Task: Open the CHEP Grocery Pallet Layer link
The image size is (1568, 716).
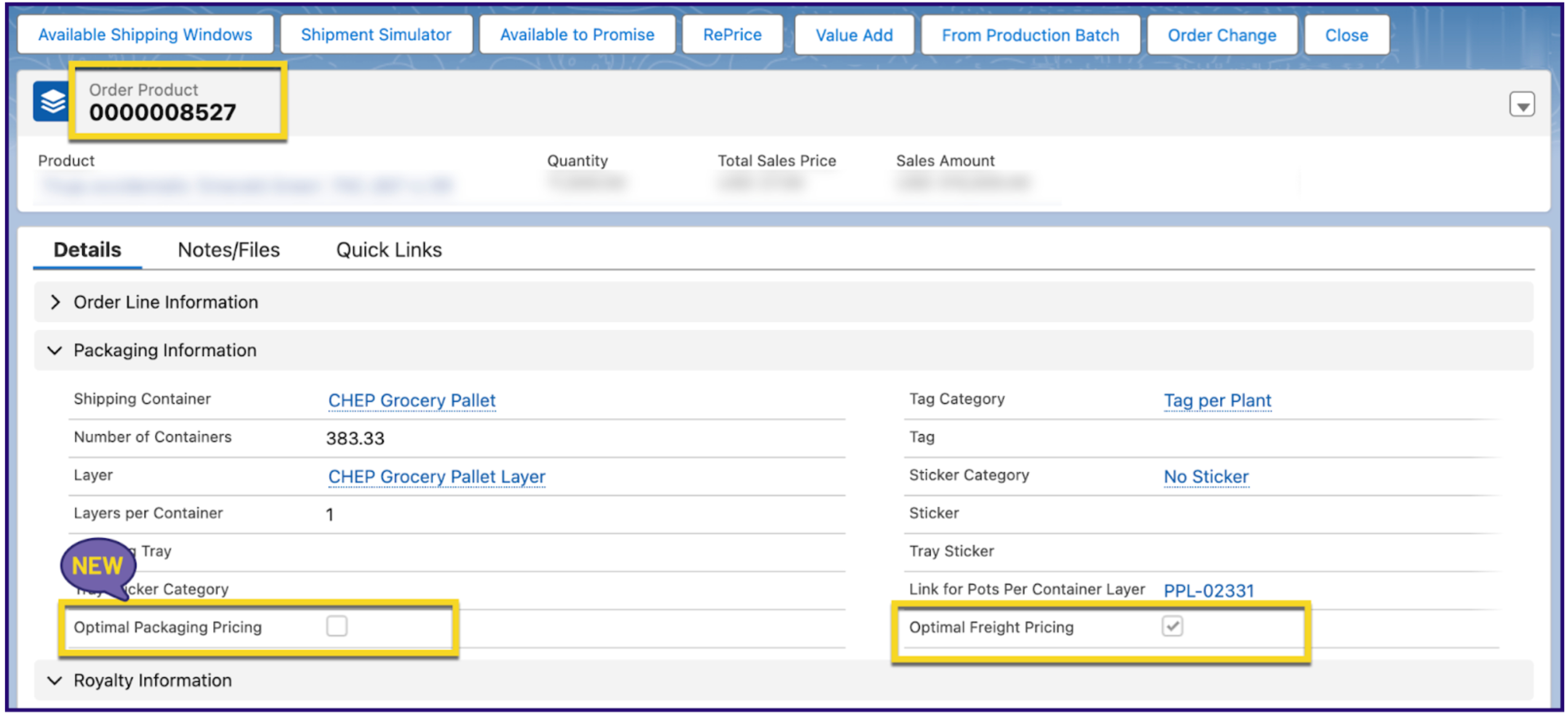Action: (436, 477)
